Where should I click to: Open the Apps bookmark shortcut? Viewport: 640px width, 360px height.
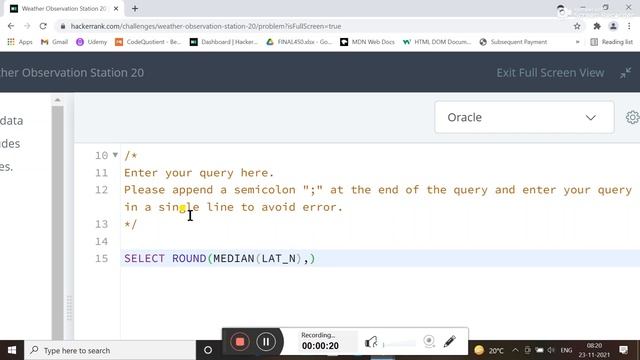[20, 42]
